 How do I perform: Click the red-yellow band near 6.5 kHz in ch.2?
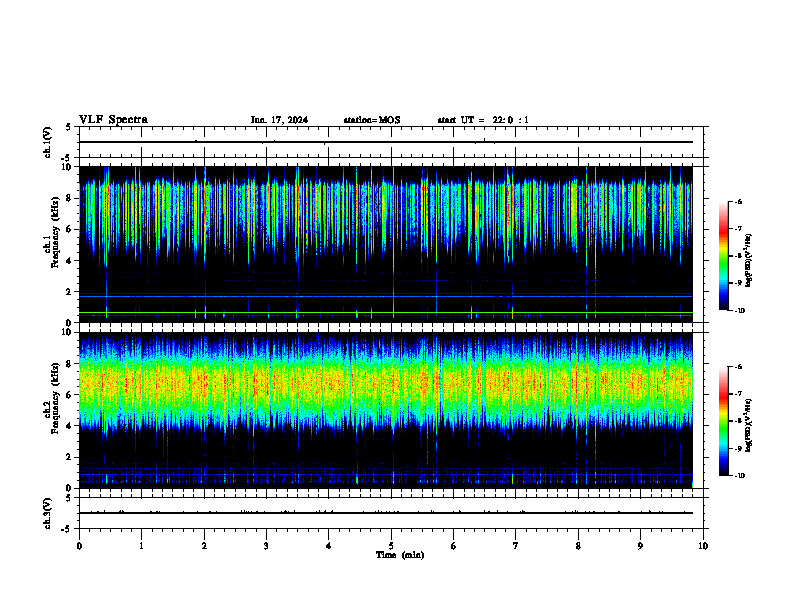(386, 386)
